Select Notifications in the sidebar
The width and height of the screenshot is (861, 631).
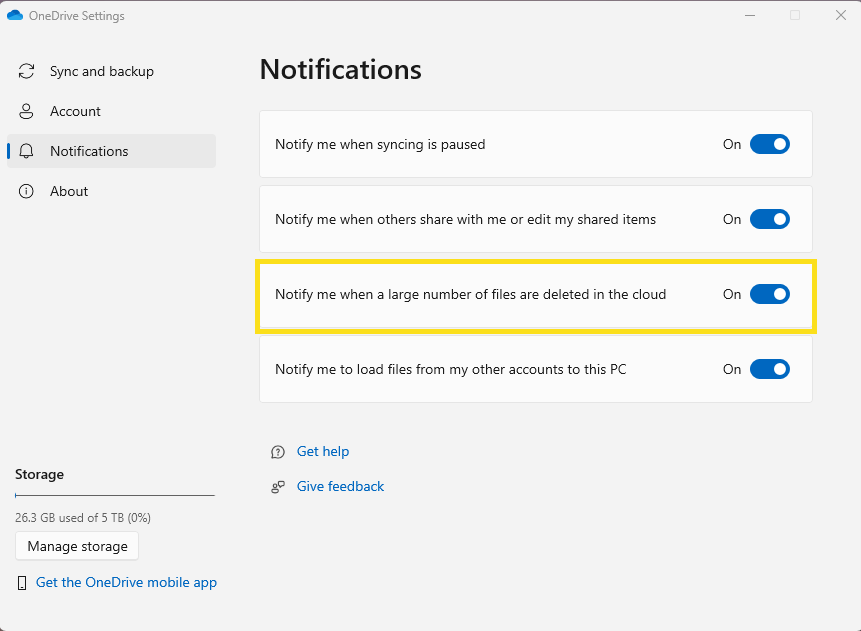pyautogui.click(x=111, y=151)
